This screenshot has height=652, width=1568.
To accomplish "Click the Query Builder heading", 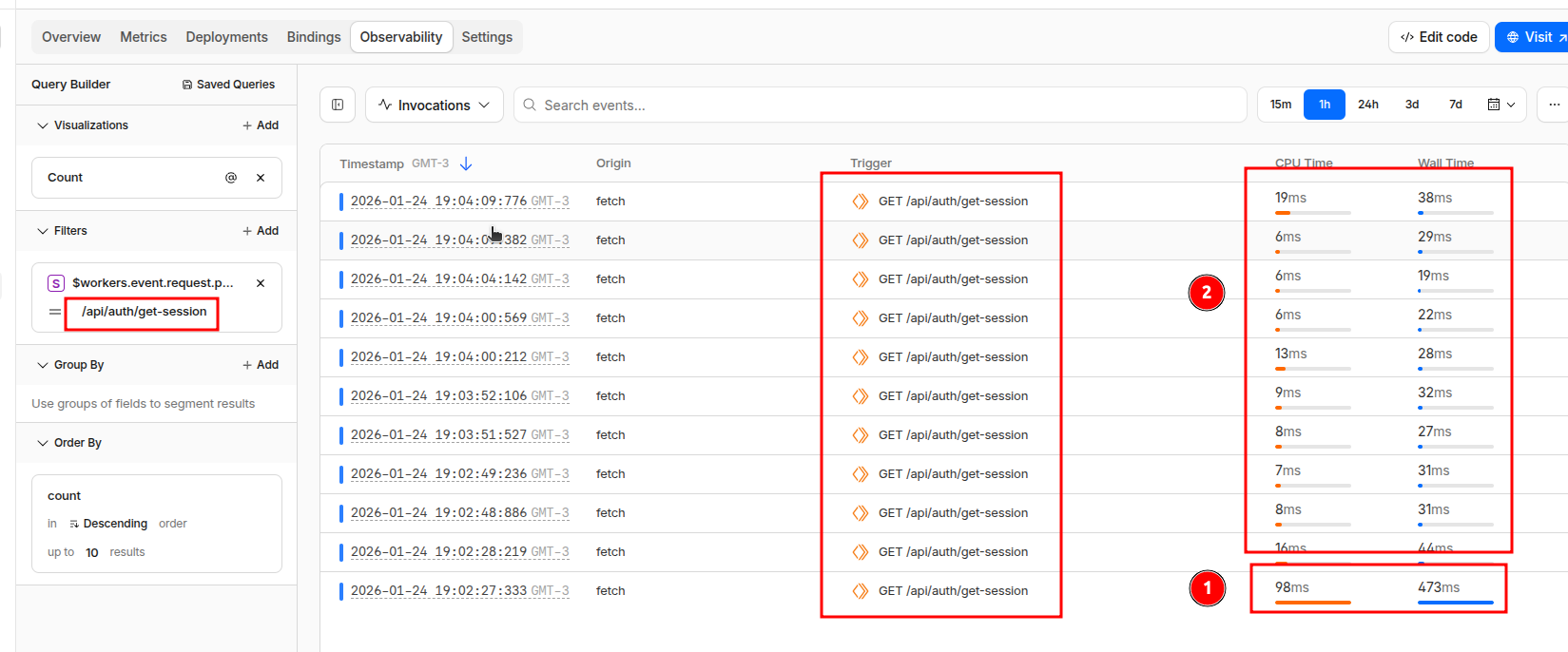I will 71,85.
